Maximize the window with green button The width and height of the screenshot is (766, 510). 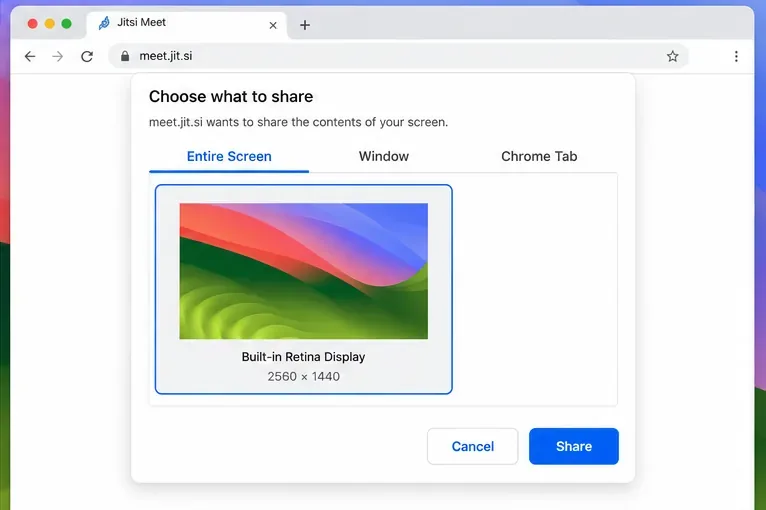[66, 23]
